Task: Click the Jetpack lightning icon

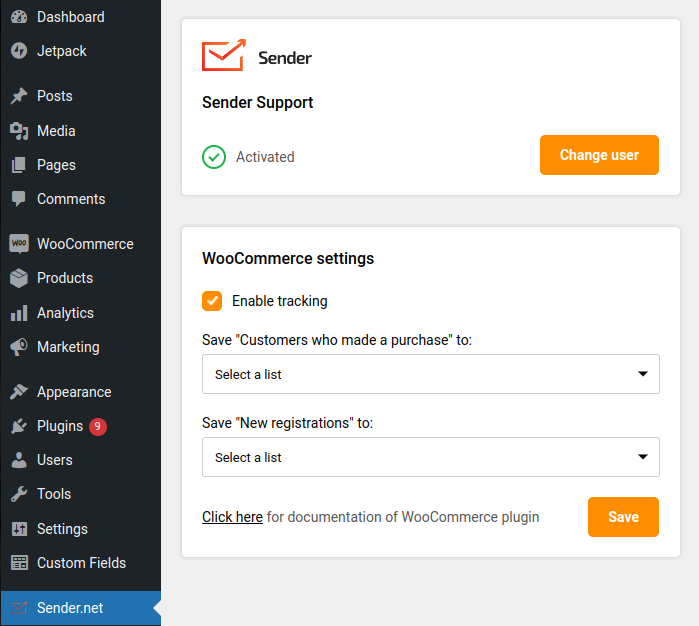Action: coord(19,51)
